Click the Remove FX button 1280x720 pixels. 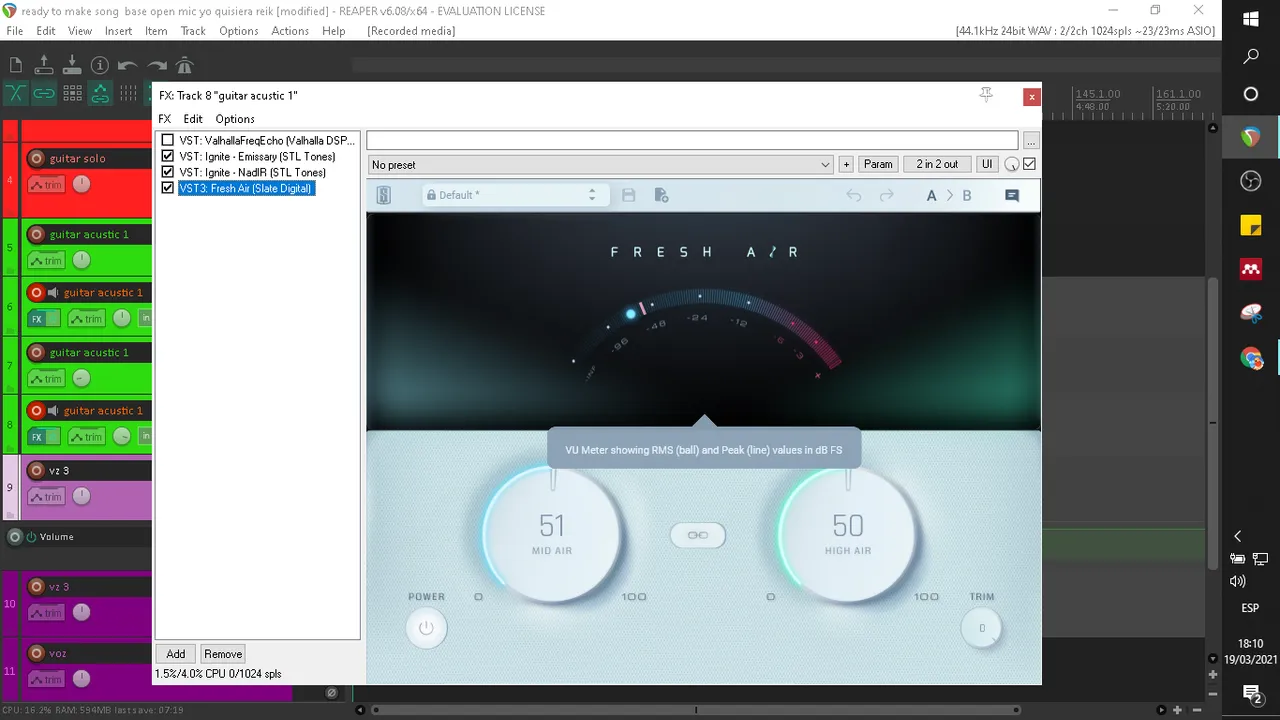click(x=223, y=654)
